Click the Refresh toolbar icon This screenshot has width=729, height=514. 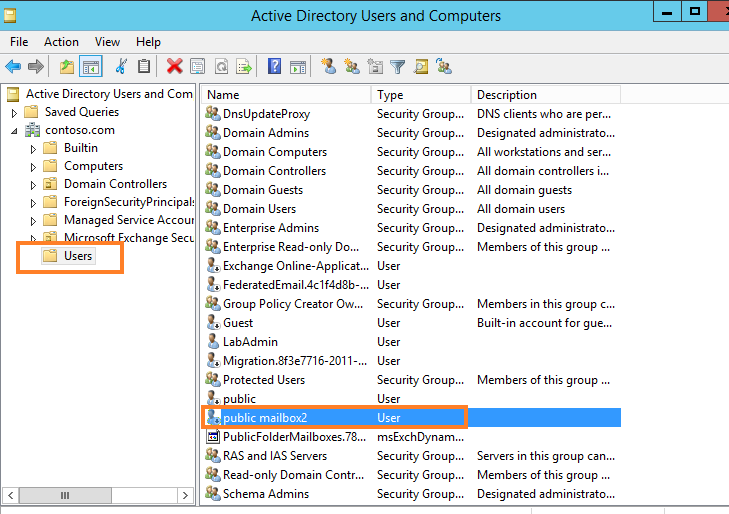click(x=221, y=66)
